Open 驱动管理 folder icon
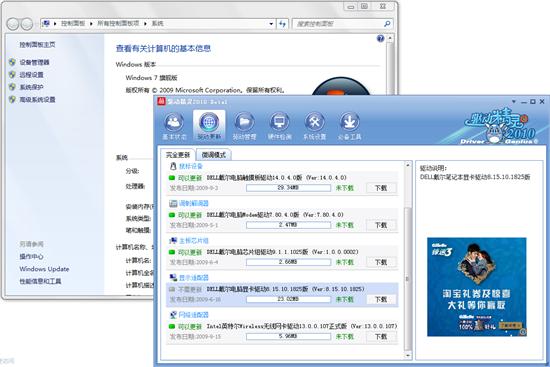This screenshot has width=550, height=367. click(244, 122)
